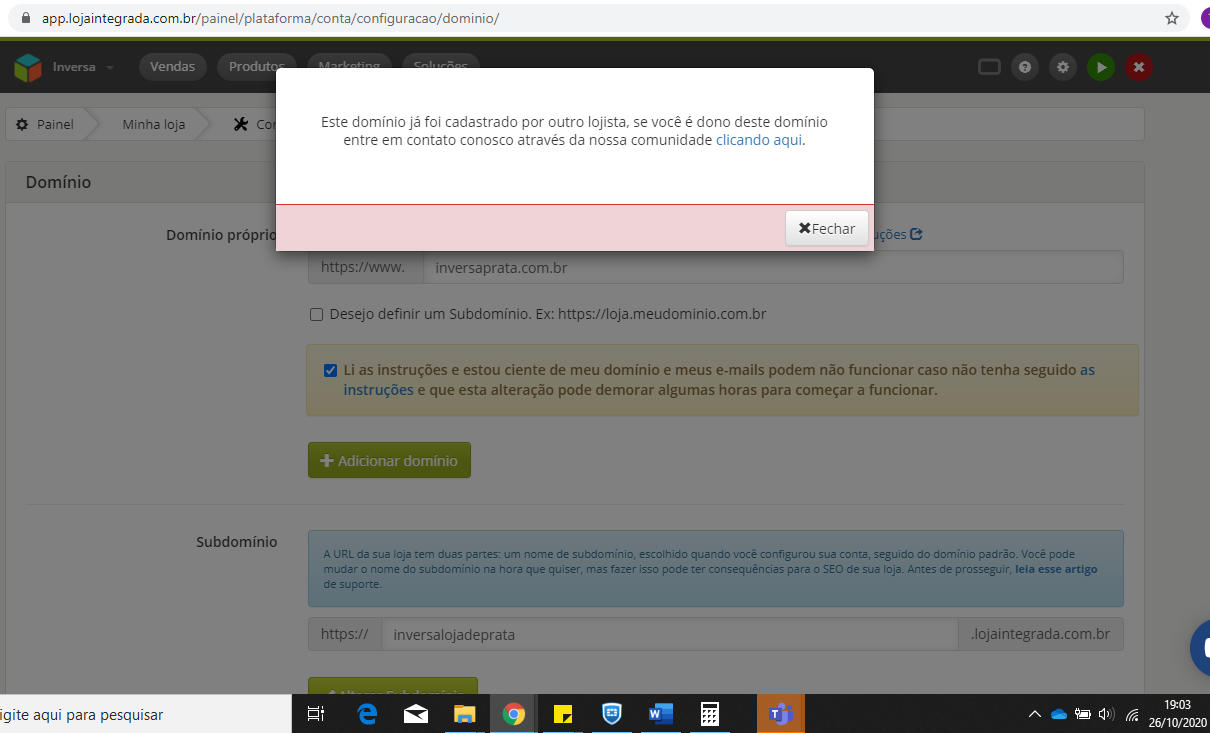Bookmark page with the star icon
Image resolution: width=1210 pixels, height=733 pixels.
pyautogui.click(x=1172, y=18)
